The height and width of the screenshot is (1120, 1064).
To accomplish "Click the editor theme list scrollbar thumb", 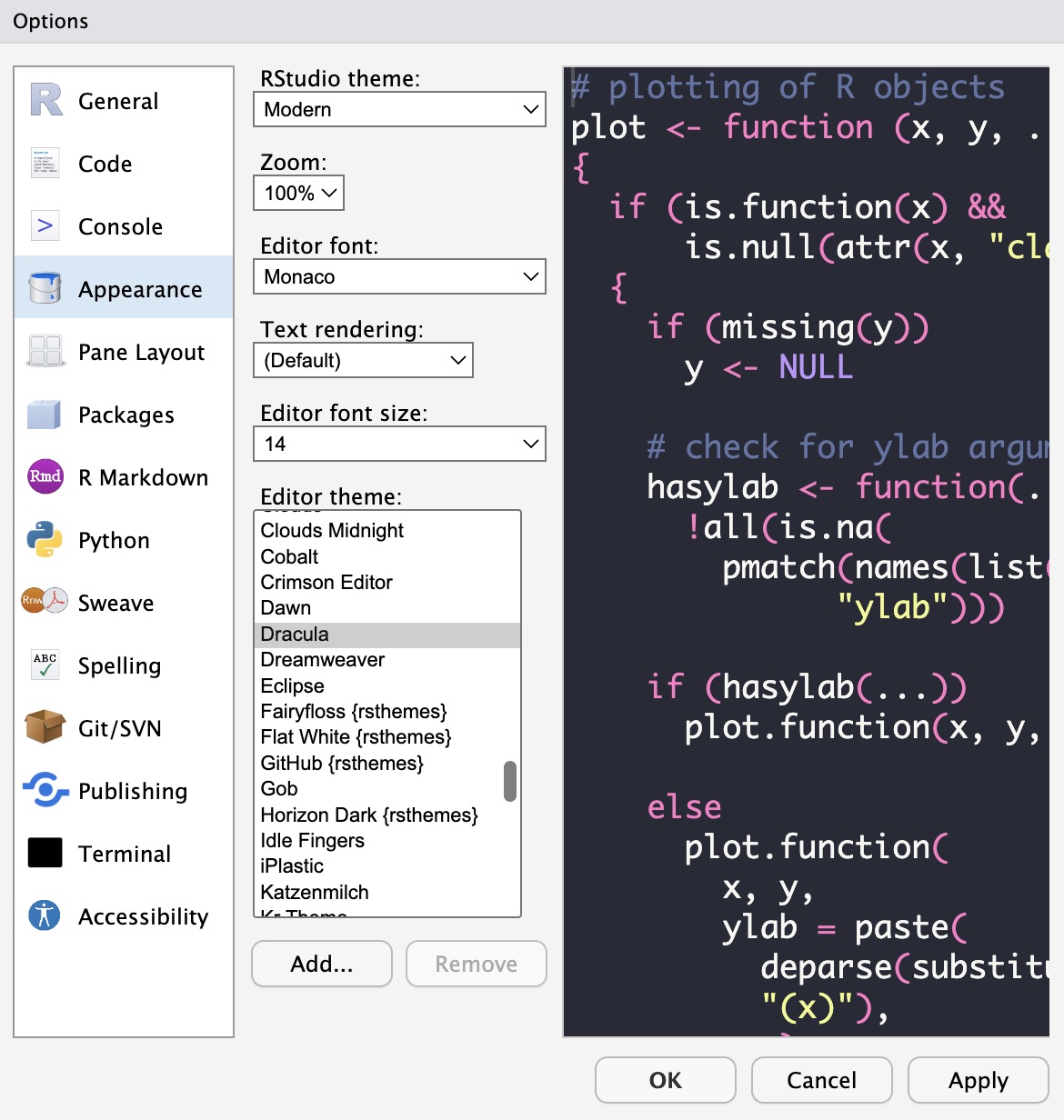I will (510, 782).
